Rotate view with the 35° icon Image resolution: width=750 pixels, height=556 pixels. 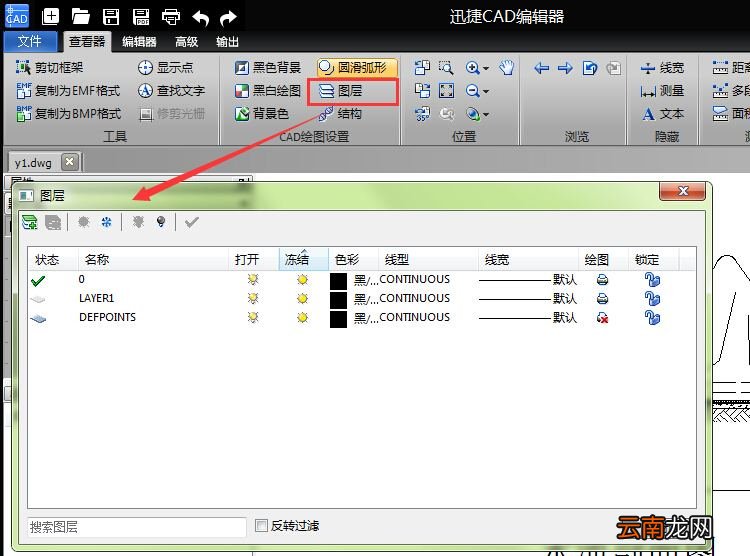point(422,114)
